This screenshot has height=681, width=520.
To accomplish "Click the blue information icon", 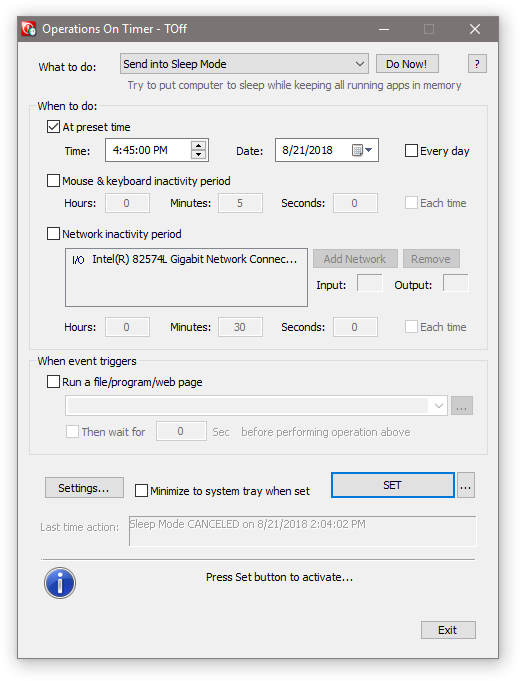I will pos(60,583).
